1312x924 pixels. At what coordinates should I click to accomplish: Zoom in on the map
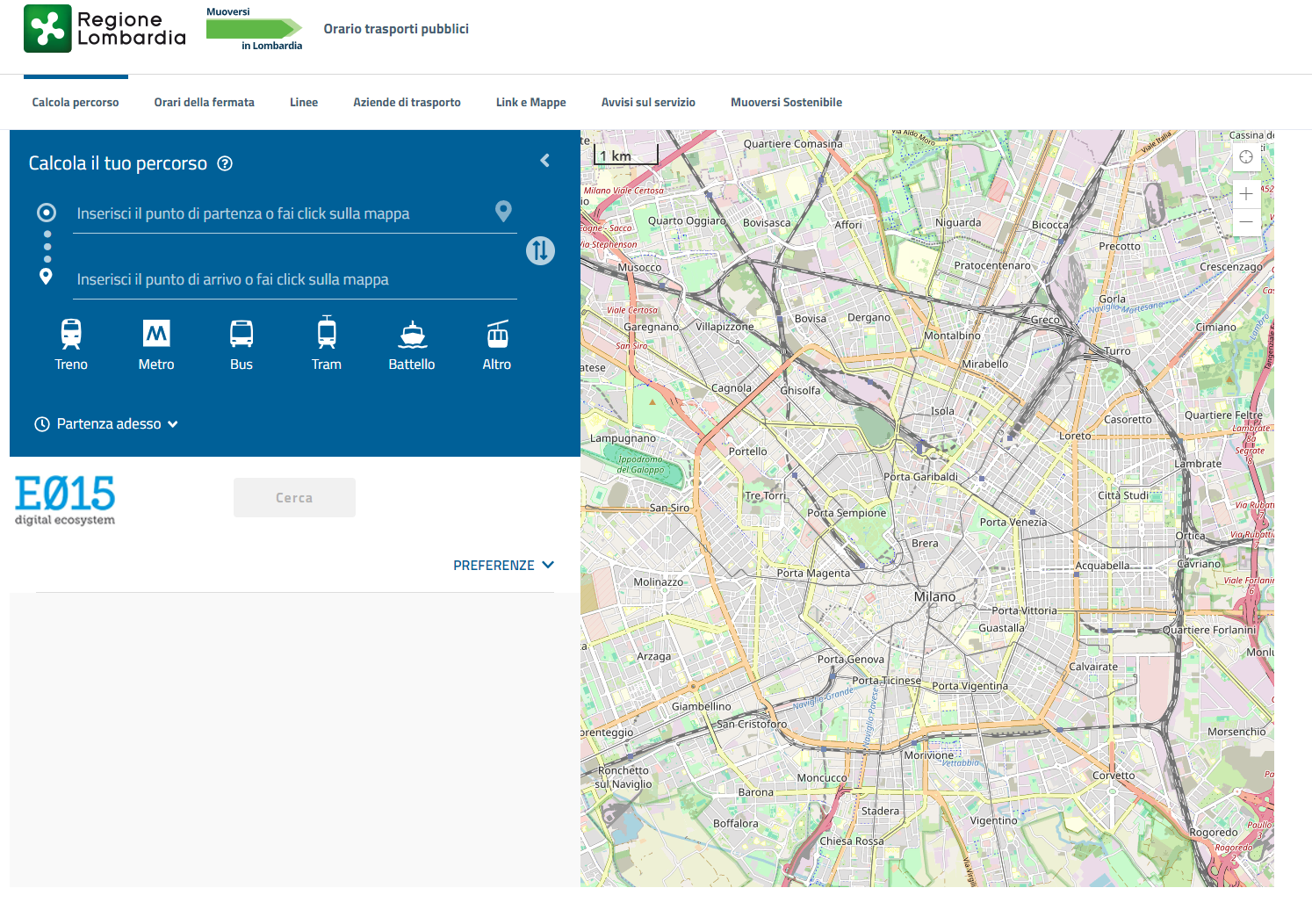click(1246, 194)
